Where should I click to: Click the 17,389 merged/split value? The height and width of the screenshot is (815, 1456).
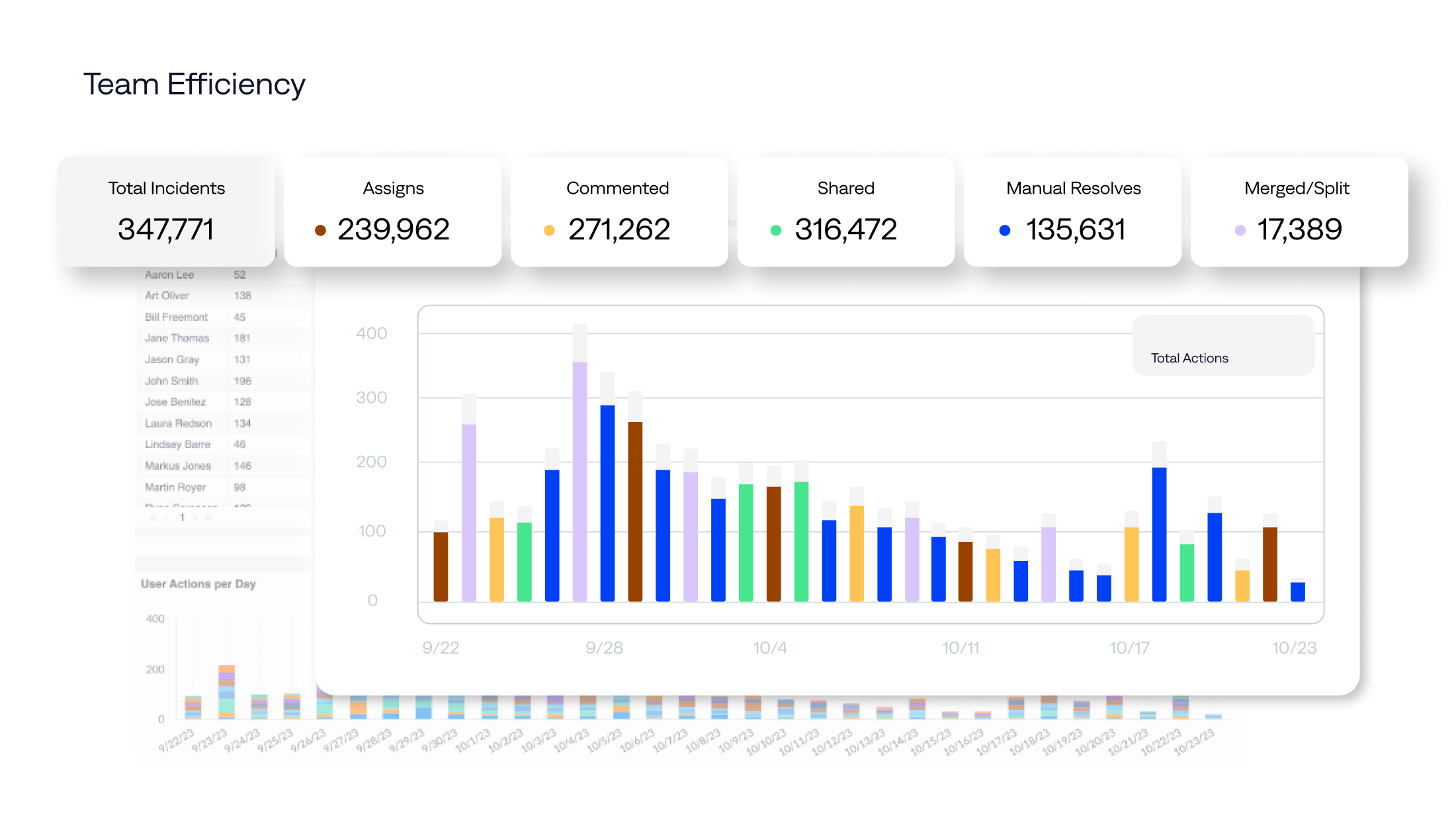pos(1299,230)
